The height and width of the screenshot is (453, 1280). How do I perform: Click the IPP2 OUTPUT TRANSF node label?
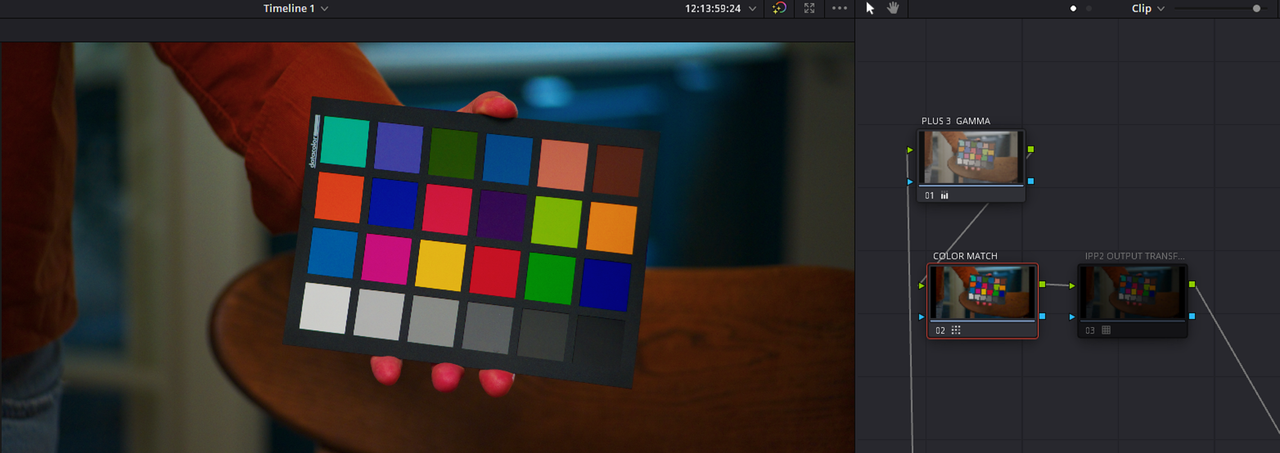(1134, 256)
